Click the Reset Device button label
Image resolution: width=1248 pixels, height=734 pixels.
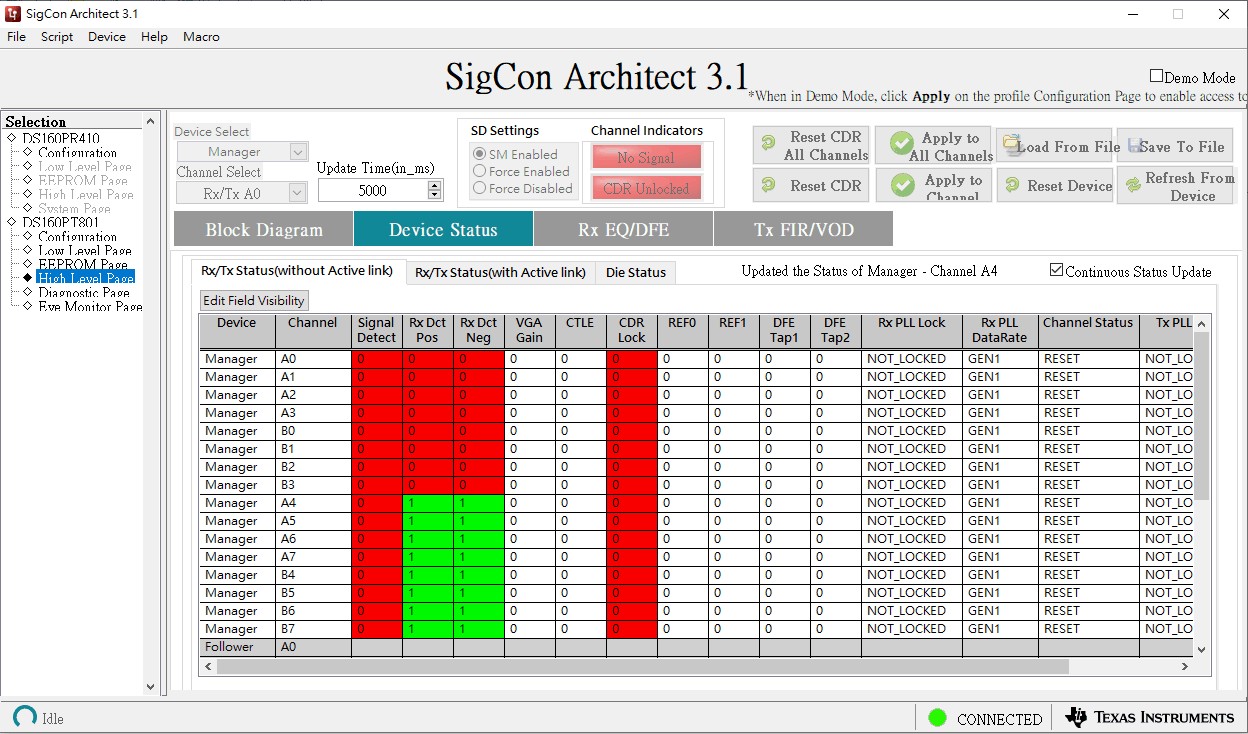point(1070,185)
